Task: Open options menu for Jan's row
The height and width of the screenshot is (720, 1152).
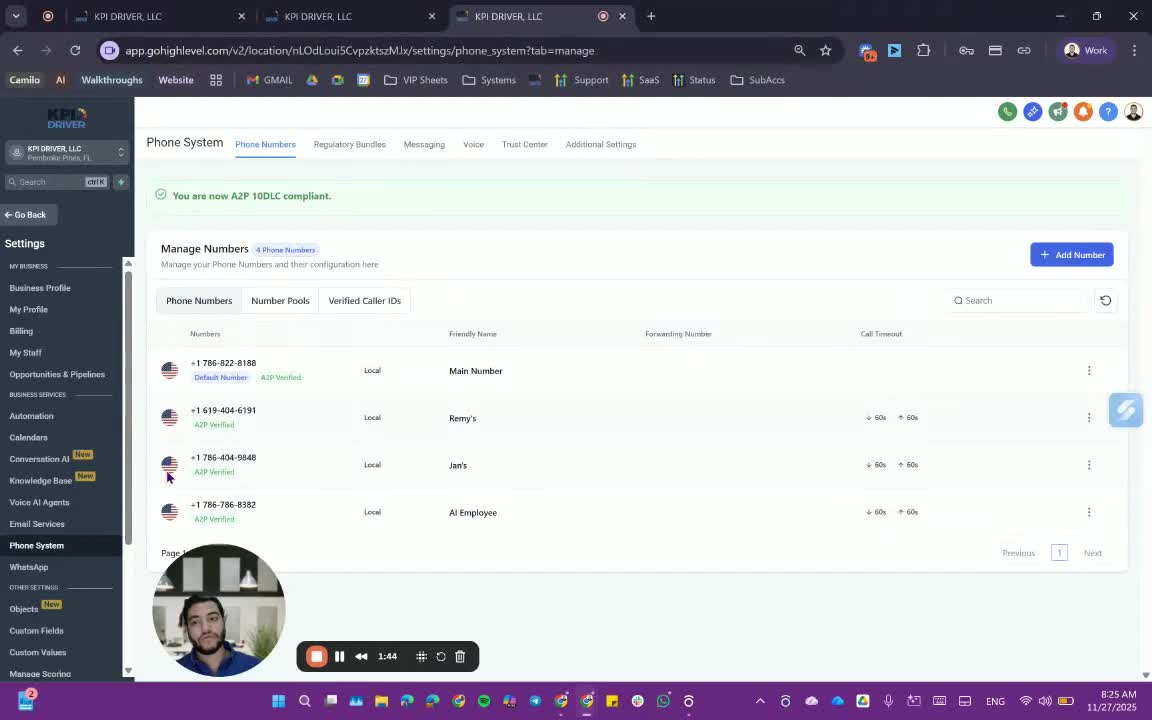Action: [1089, 465]
